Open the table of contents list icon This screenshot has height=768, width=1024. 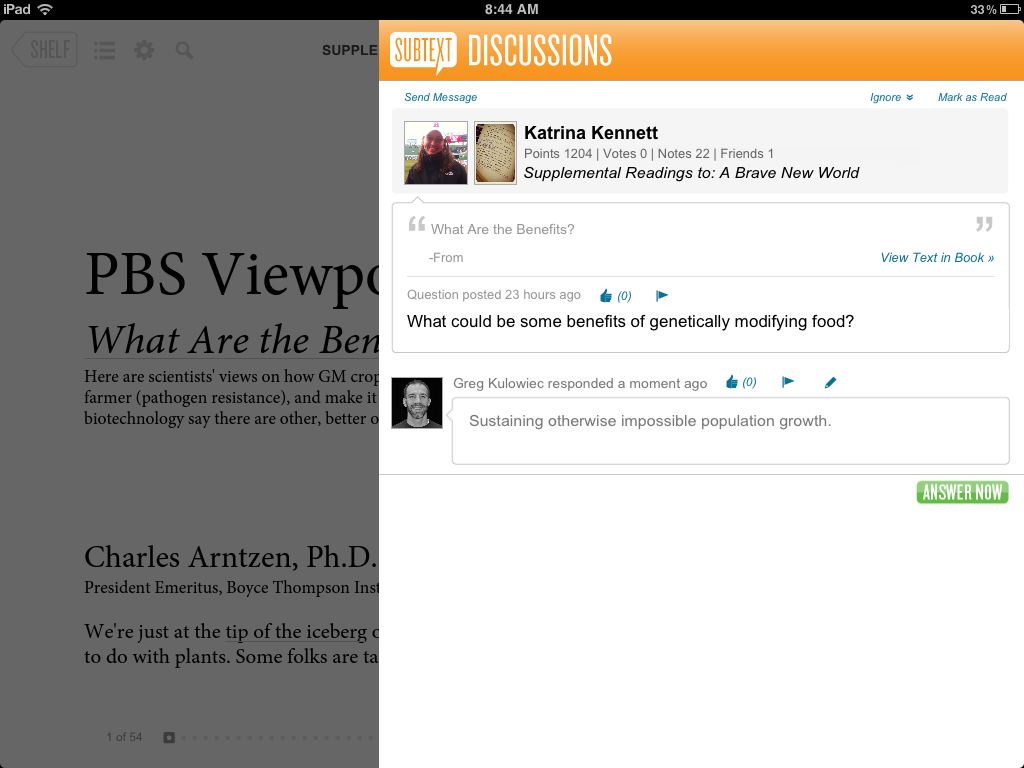[x=104, y=50]
